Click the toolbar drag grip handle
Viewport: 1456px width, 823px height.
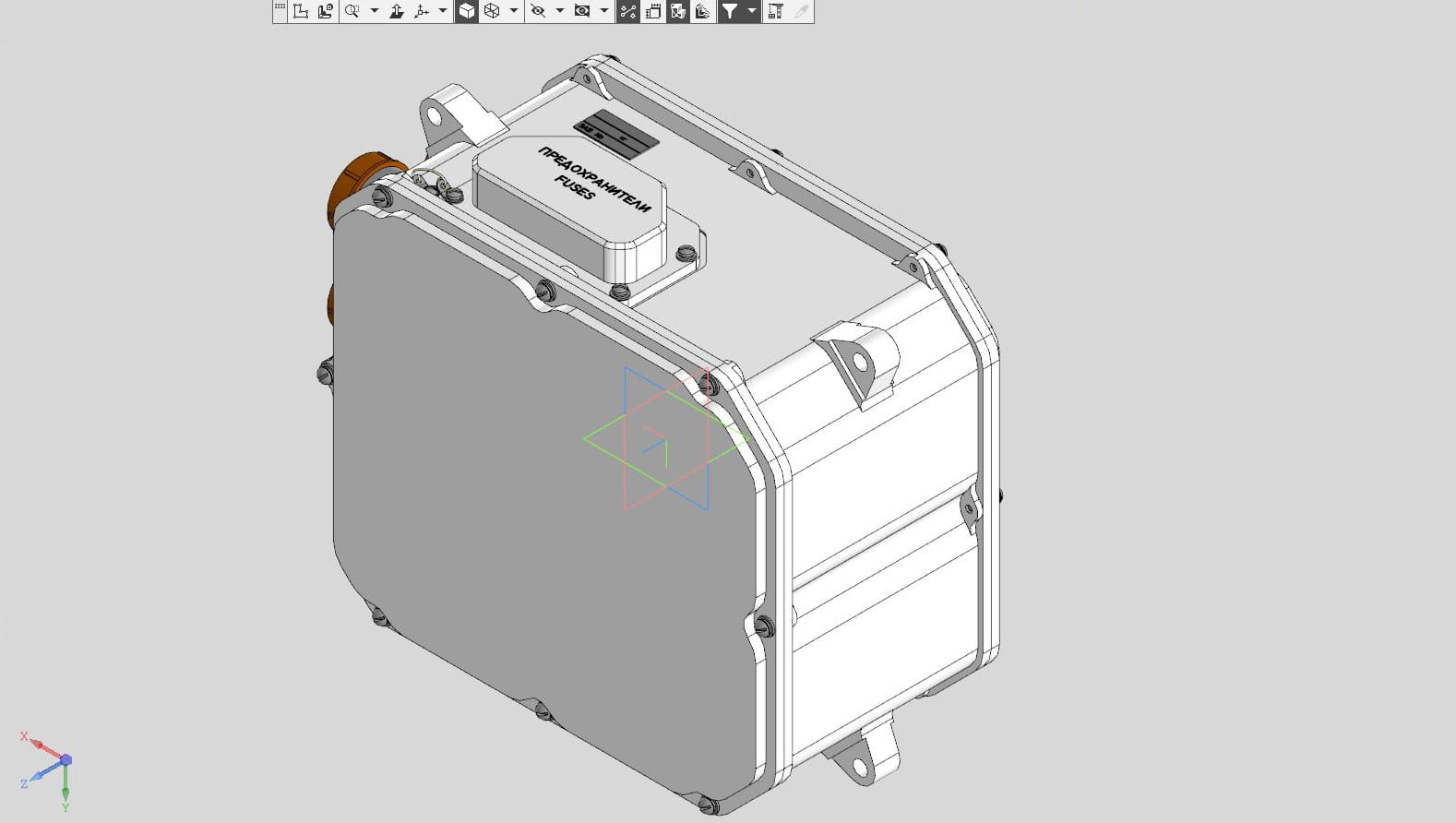(280, 7)
